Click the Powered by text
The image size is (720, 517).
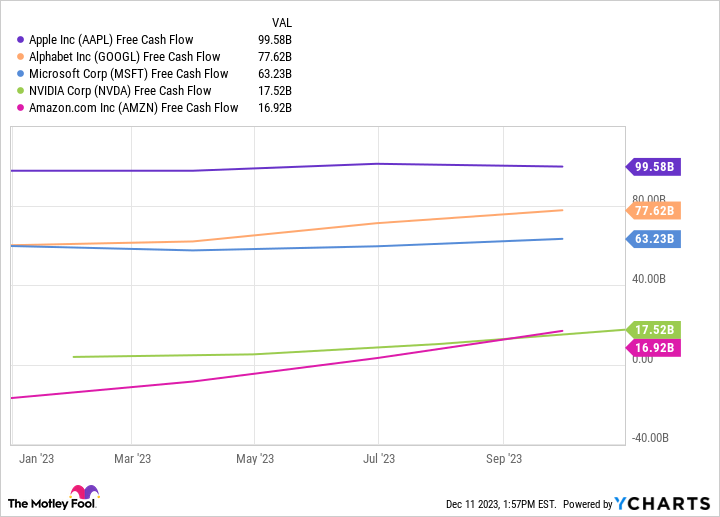[588, 504]
